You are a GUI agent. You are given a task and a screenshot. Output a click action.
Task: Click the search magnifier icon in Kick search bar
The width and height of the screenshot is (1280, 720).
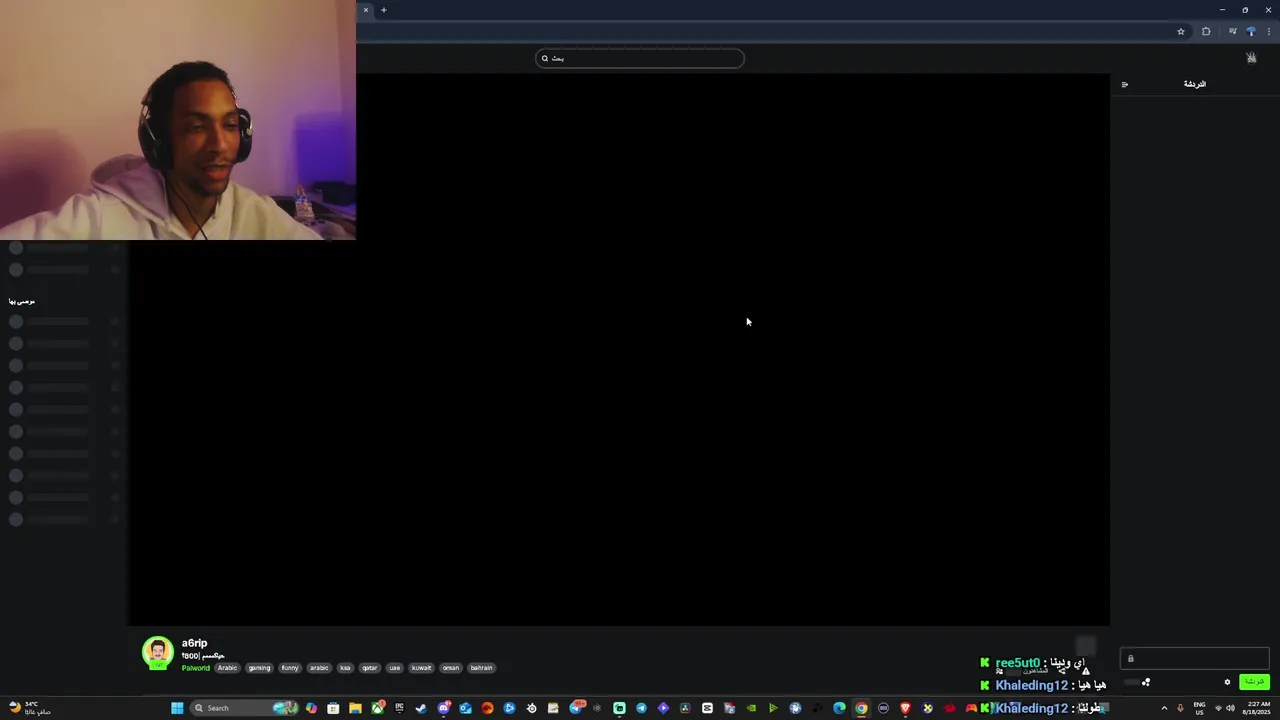(x=545, y=58)
